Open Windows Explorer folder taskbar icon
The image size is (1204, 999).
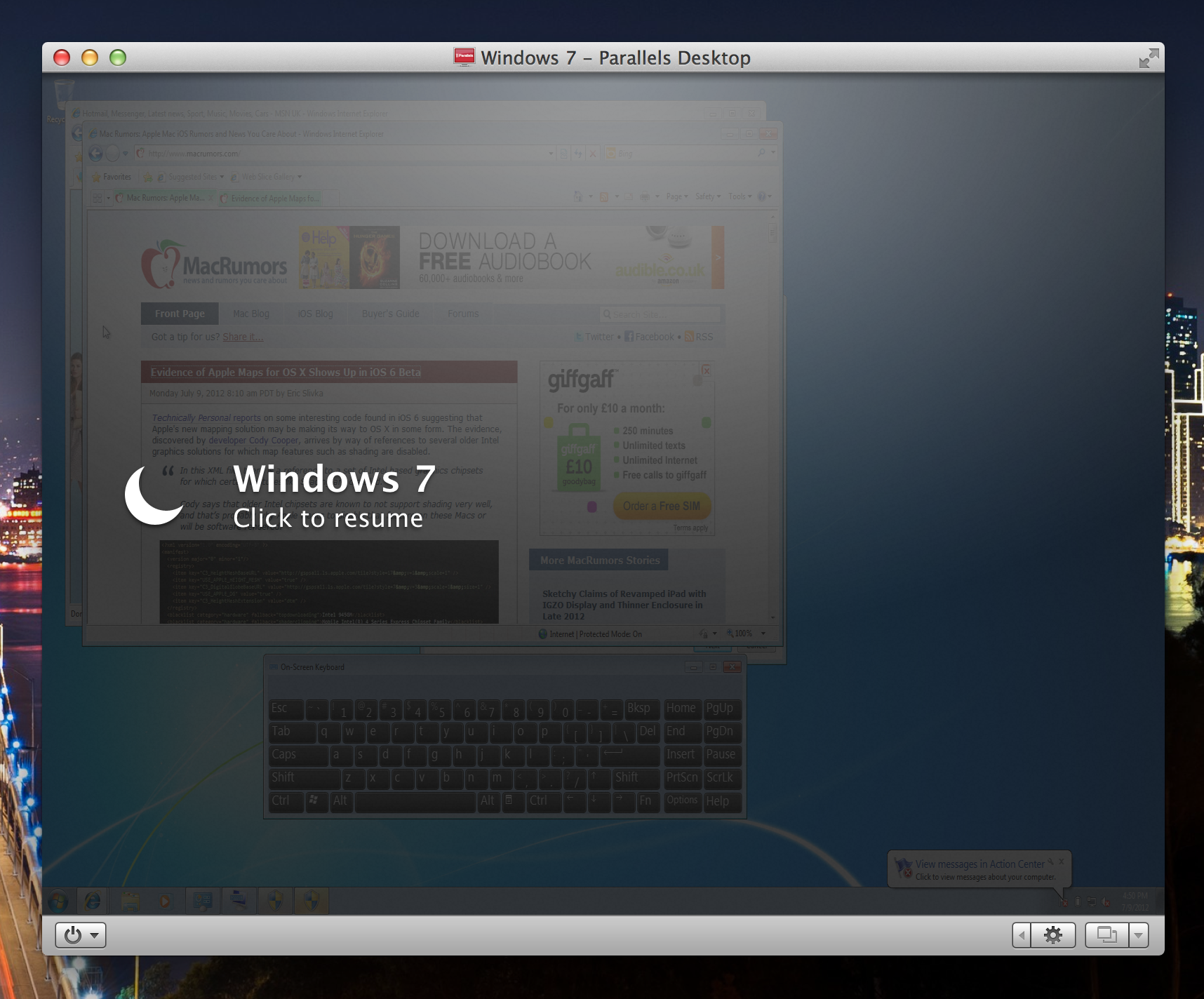tap(131, 901)
